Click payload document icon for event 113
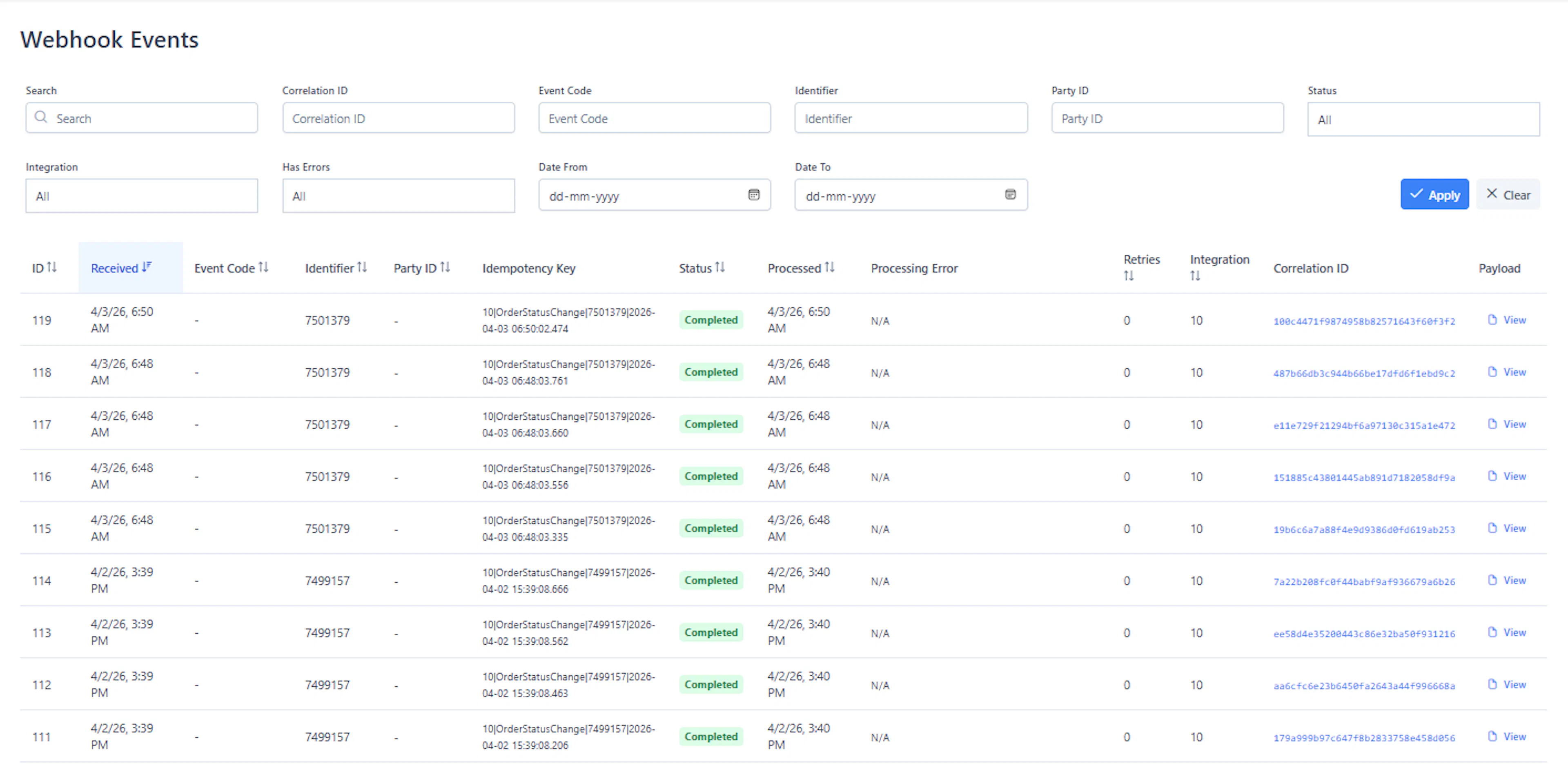The height and width of the screenshot is (768, 1568). click(1492, 632)
